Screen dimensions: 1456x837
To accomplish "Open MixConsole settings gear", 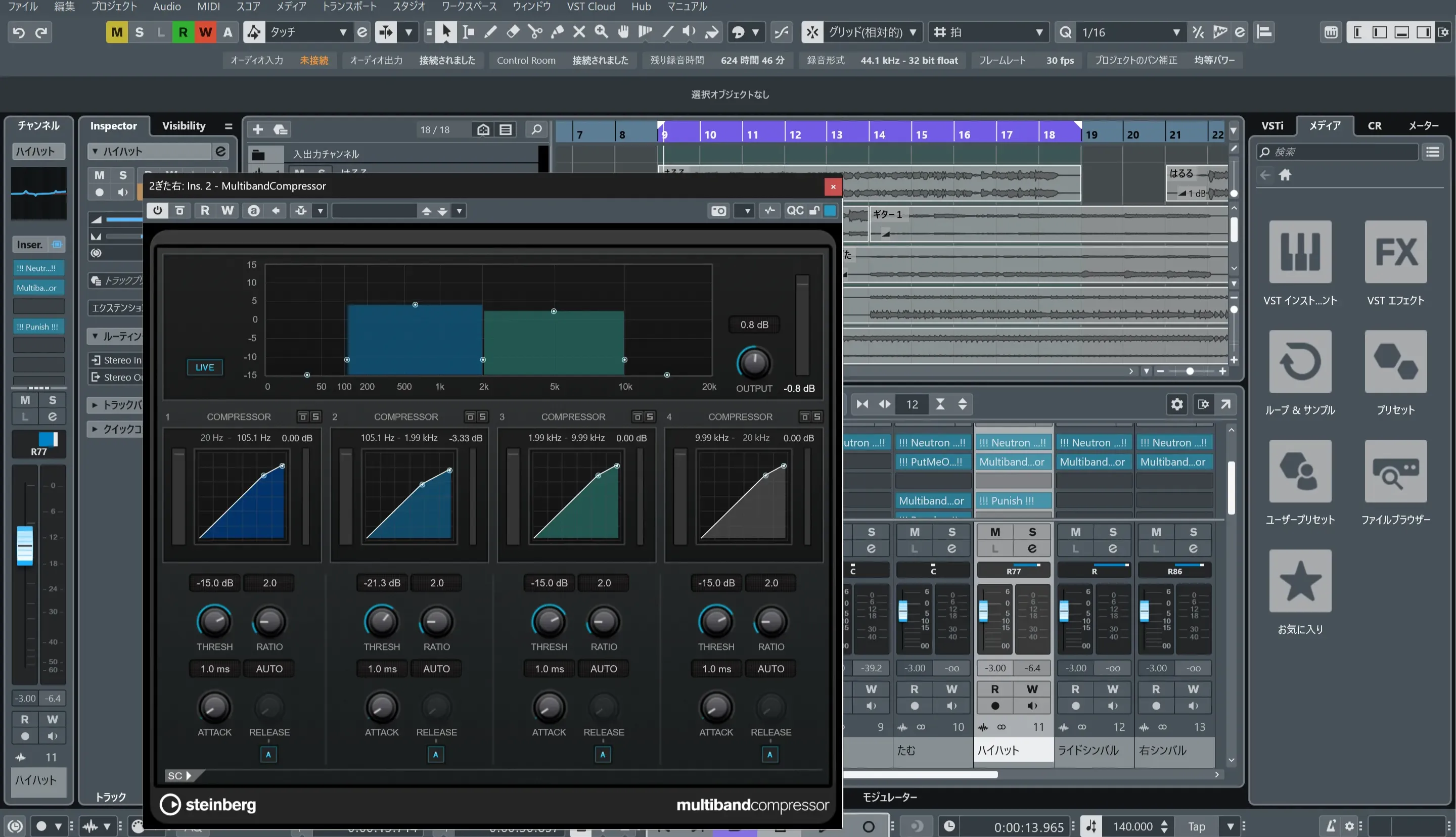I will pyautogui.click(x=1176, y=404).
